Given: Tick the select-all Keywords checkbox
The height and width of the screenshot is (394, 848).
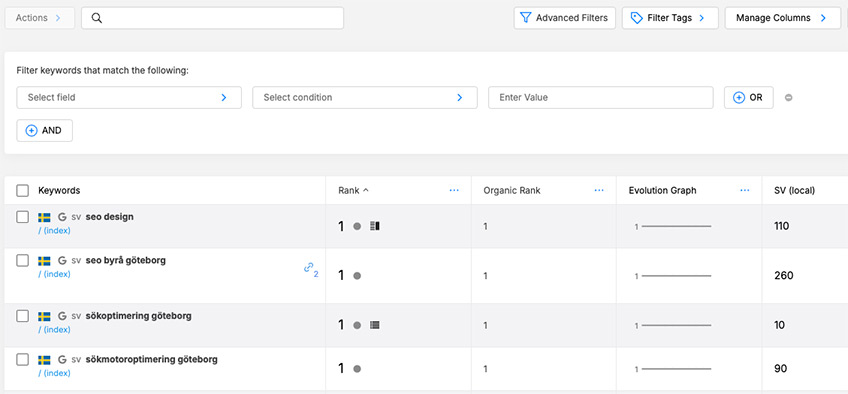Looking at the screenshot, I should click(x=22, y=190).
